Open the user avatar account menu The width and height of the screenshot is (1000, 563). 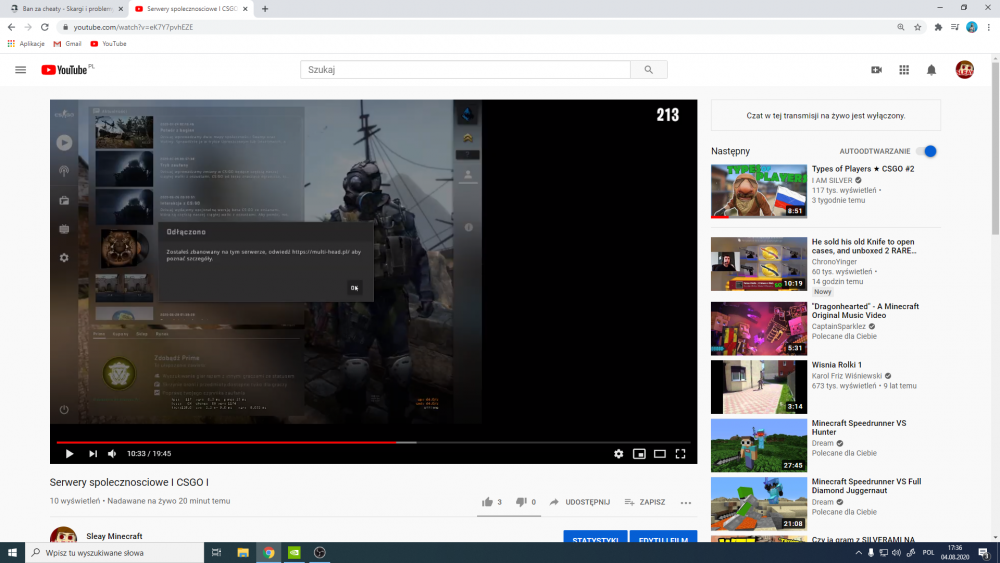[964, 70]
